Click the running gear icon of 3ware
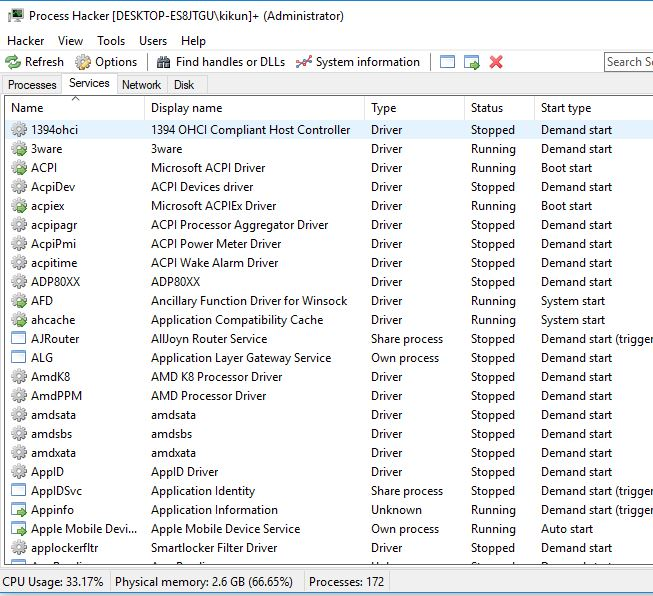 coord(19,149)
